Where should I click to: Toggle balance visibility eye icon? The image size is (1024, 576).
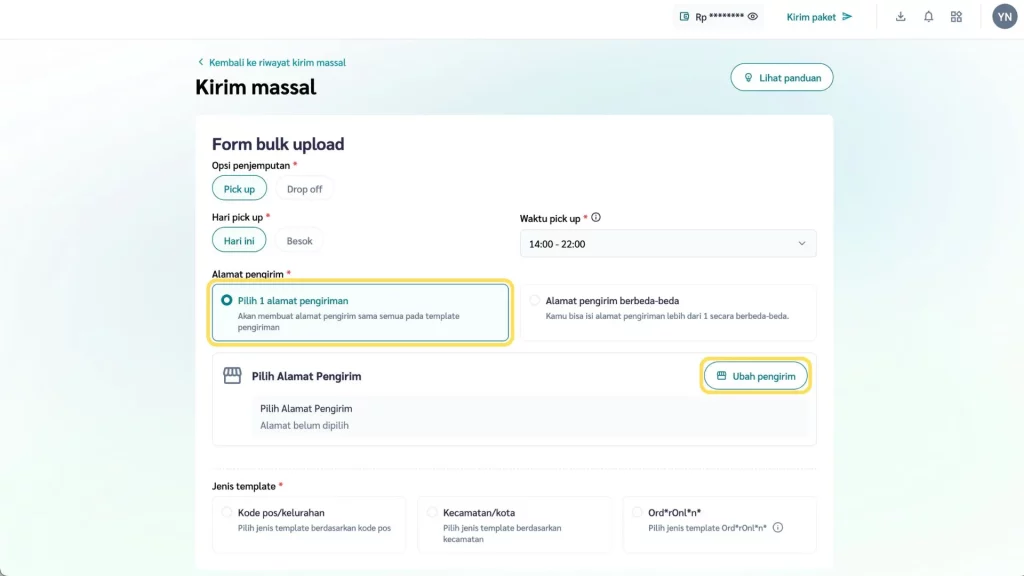click(753, 17)
